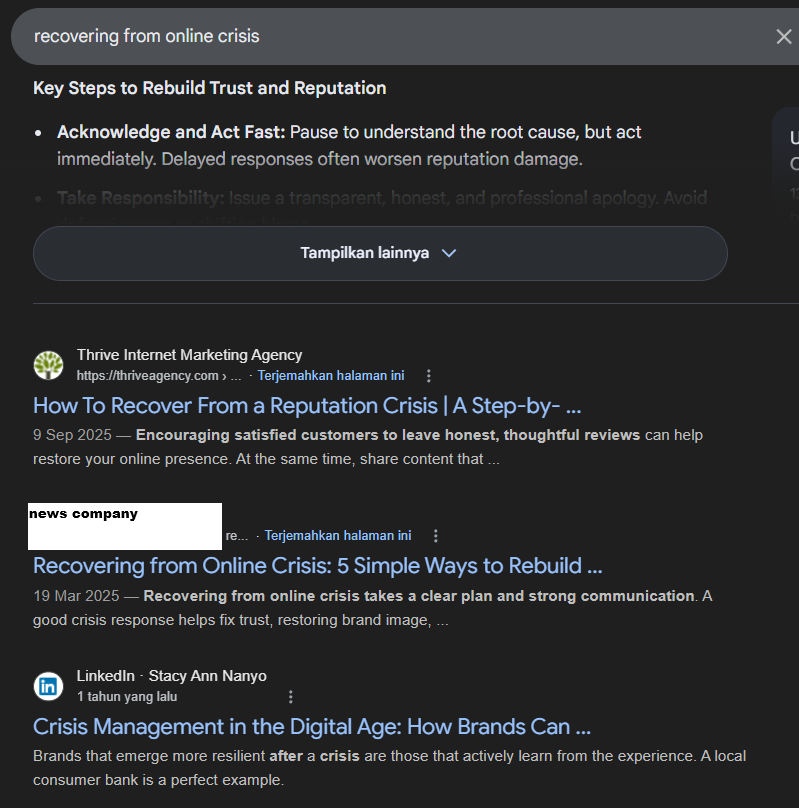Translate the news company result page

337,536
